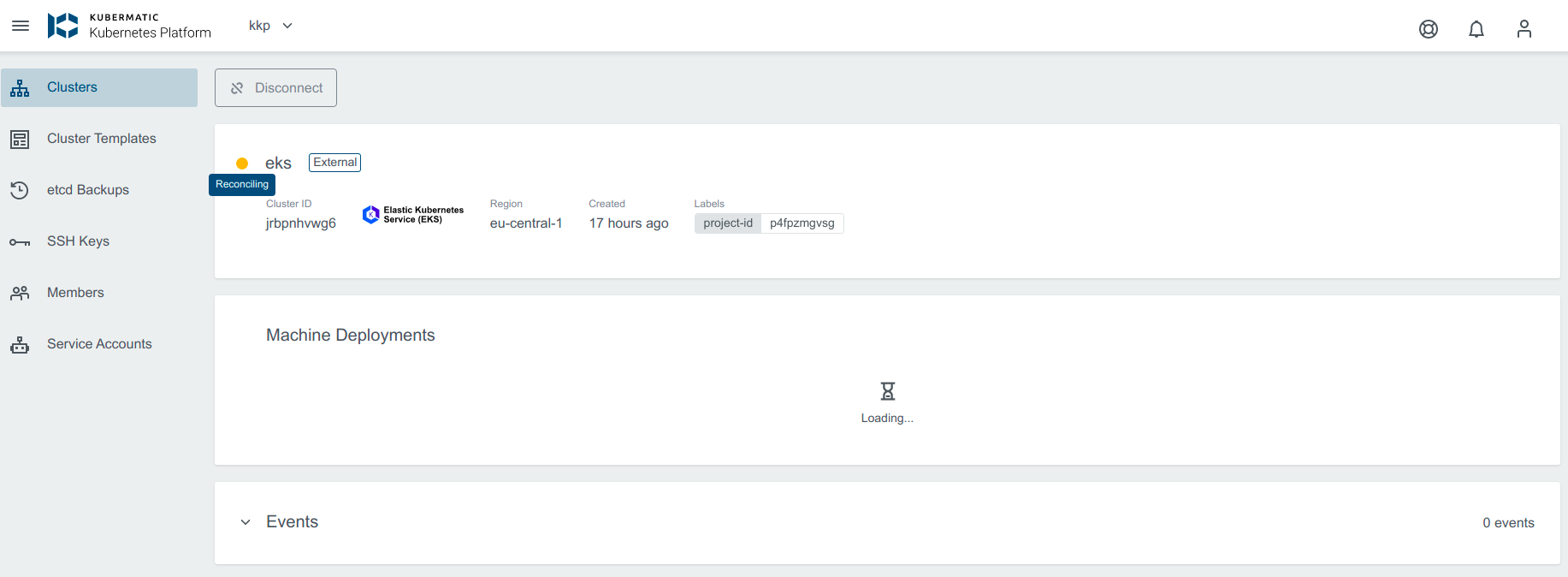Expand the Events section chevron
Image resolution: width=1568 pixels, height=577 pixels.
pyautogui.click(x=246, y=522)
